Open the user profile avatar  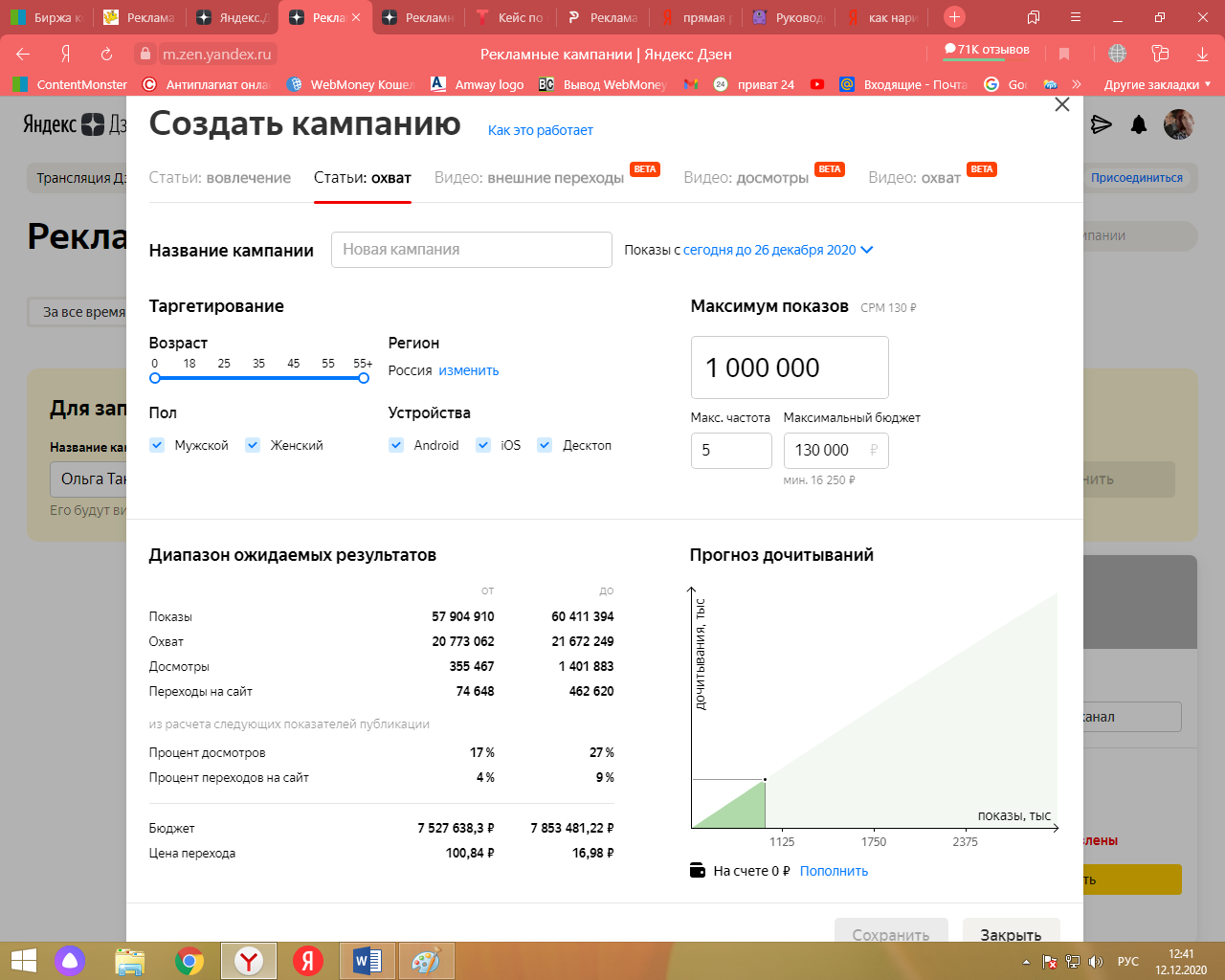[1178, 124]
